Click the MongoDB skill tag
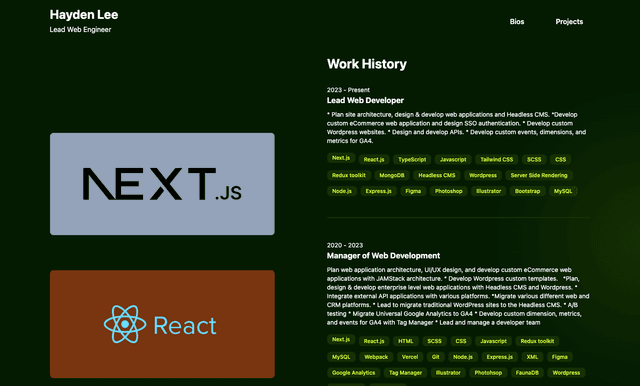Image resolution: width=640 pixels, height=386 pixels. 391,175
